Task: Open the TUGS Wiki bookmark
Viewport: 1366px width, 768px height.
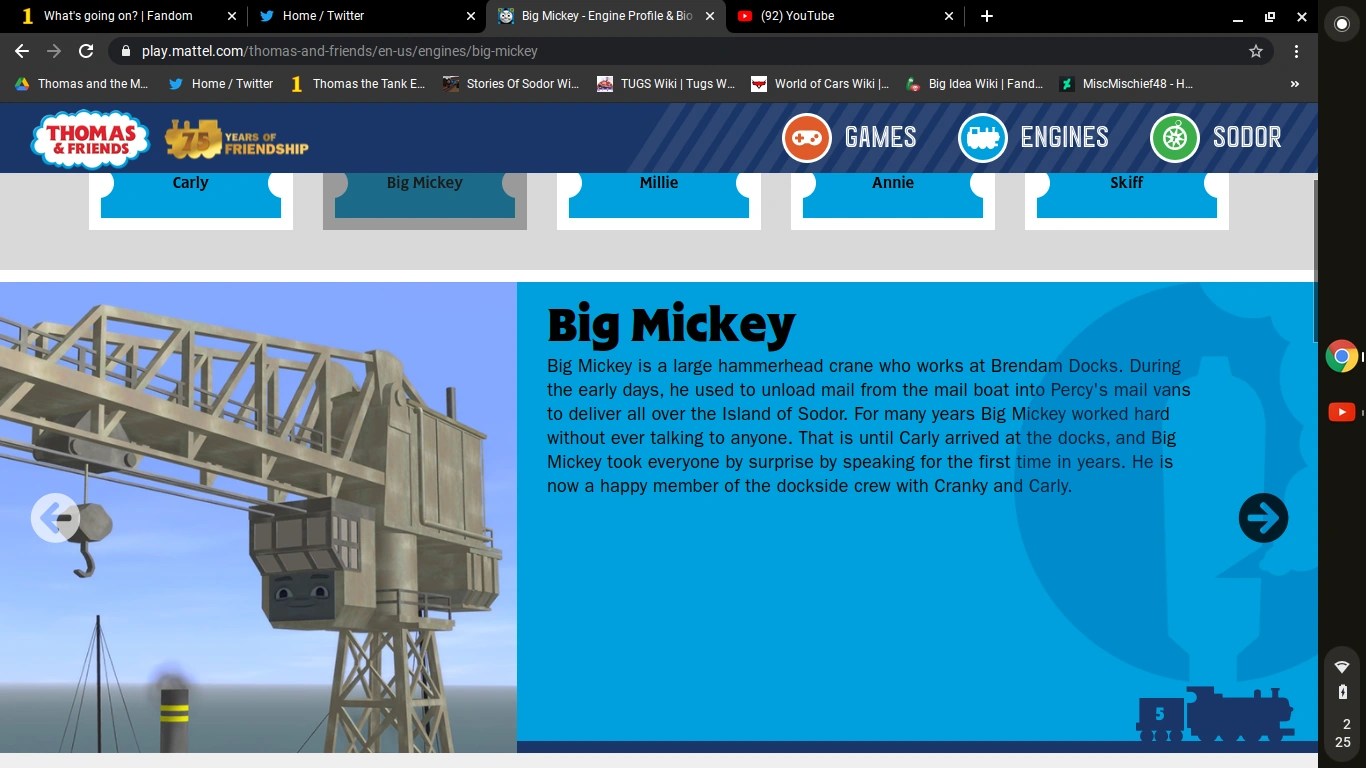Action: tap(665, 84)
